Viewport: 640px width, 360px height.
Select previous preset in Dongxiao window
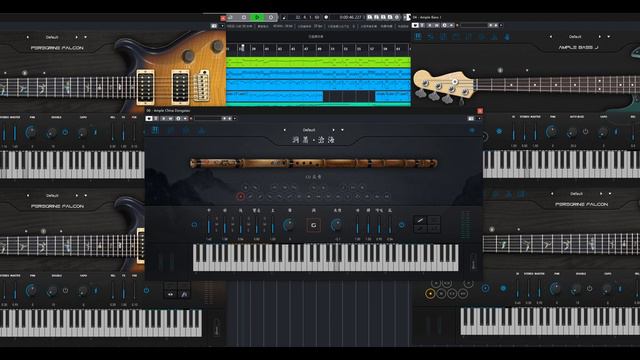[x=284, y=130]
